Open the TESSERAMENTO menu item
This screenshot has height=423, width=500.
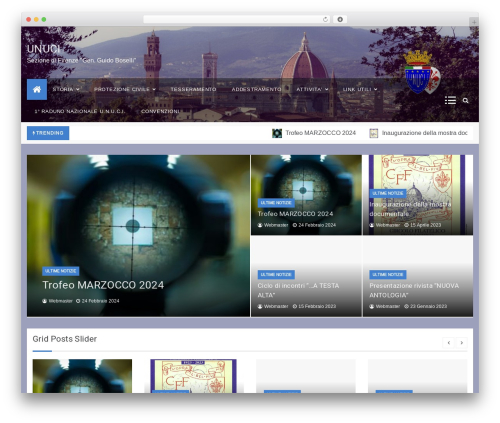[x=193, y=89]
